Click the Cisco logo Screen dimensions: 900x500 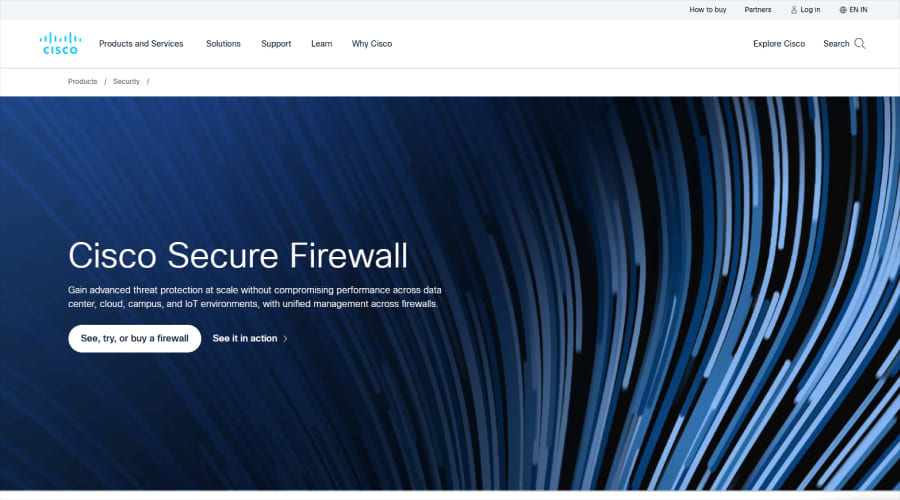click(x=60, y=44)
